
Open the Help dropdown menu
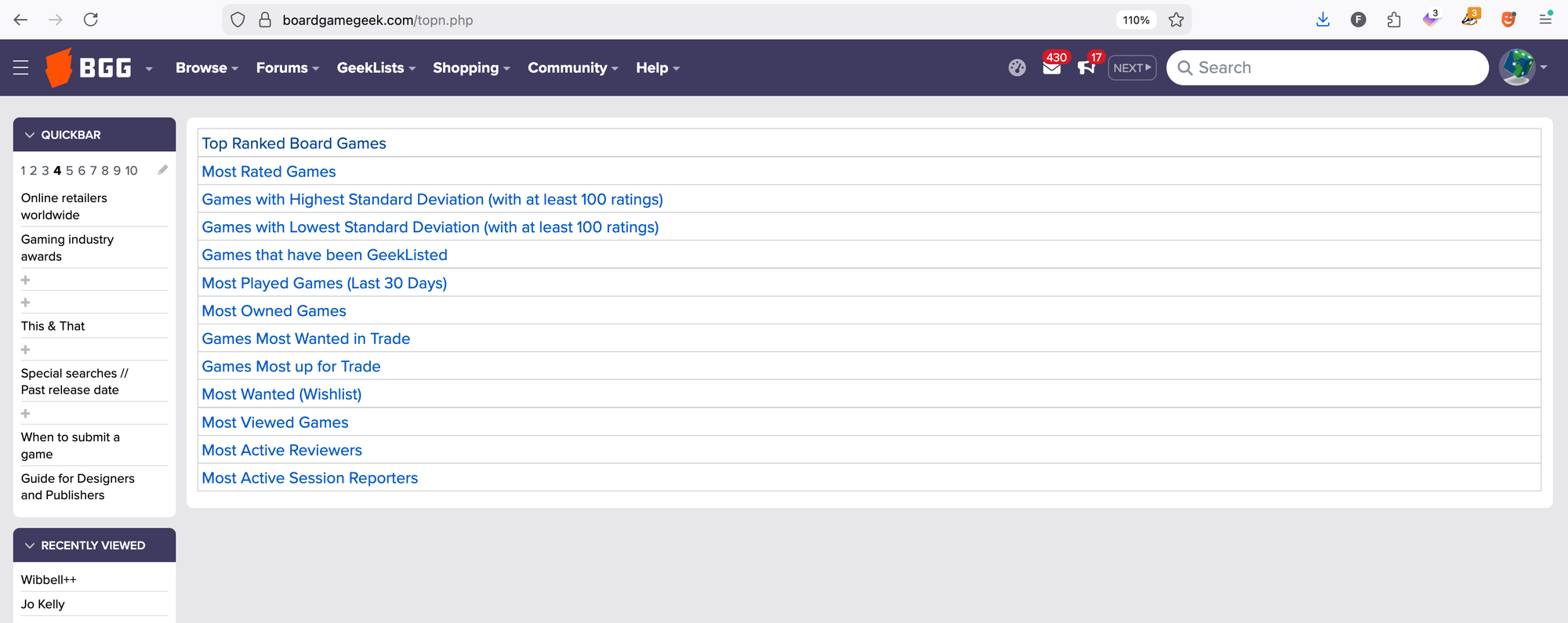click(658, 67)
